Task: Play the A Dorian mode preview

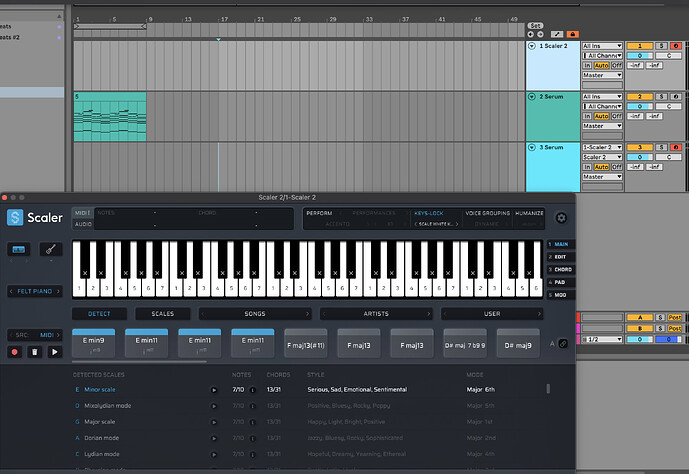Action: (x=214, y=438)
